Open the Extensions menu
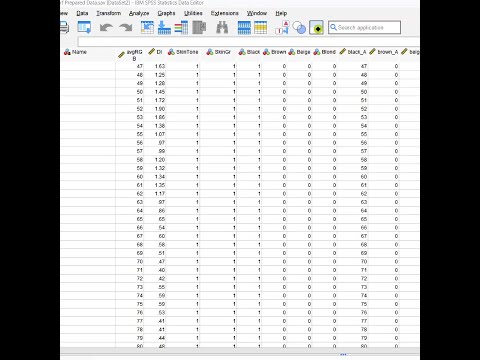 [x=225, y=13]
